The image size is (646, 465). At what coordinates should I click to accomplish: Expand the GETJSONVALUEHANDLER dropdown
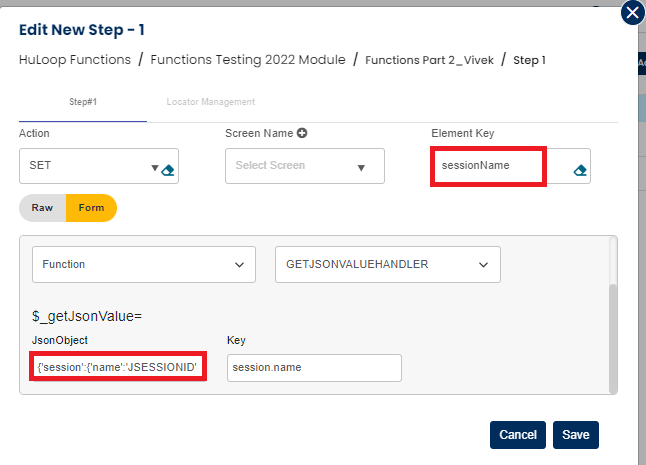387,265
